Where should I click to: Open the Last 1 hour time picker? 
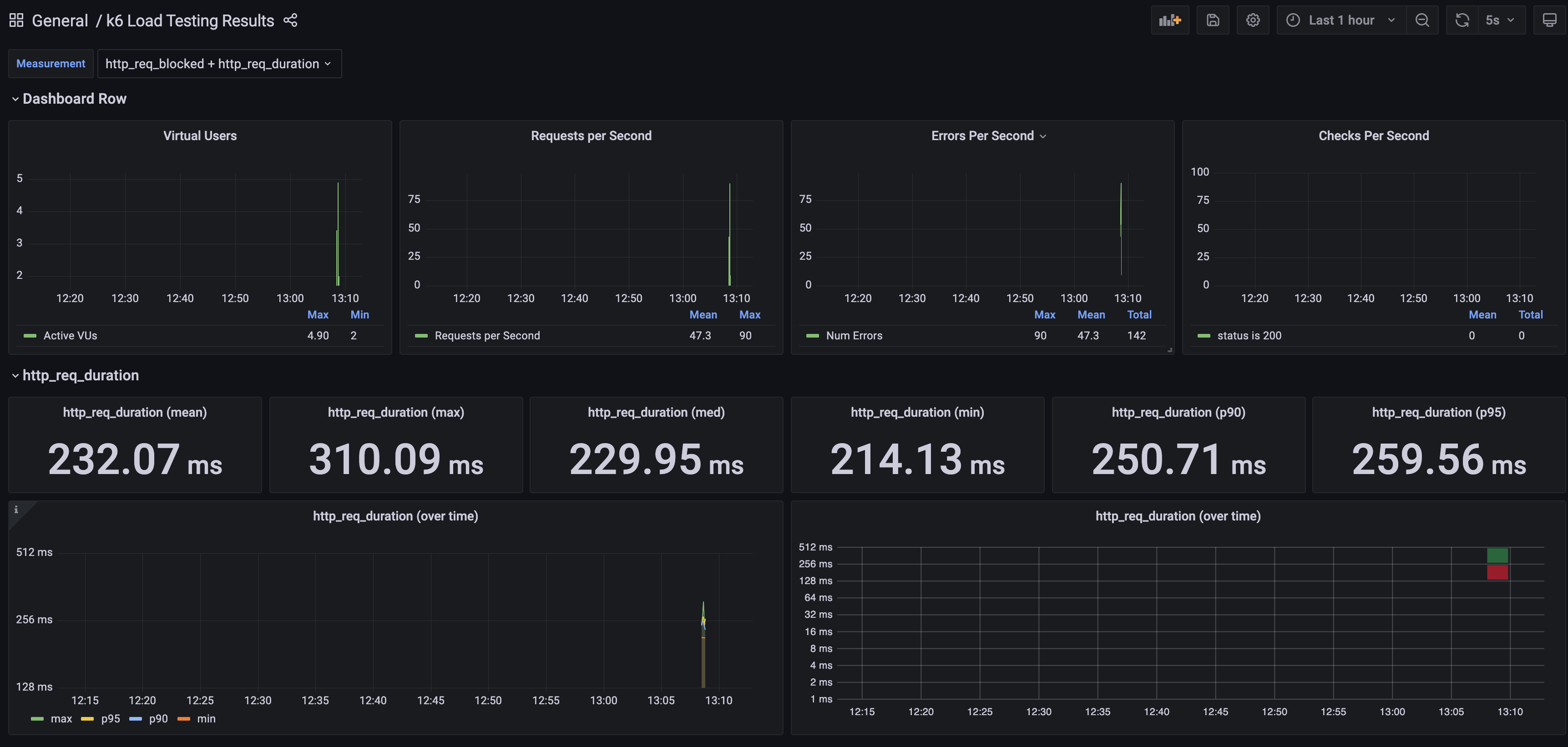point(1341,20)
